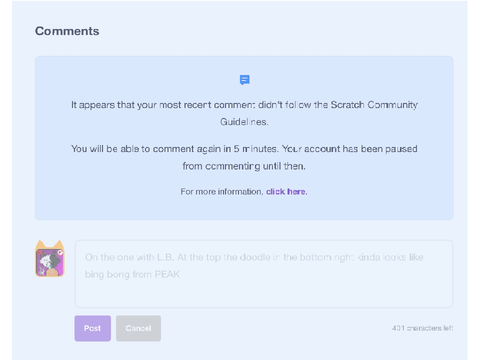Click the blue comment bubble icon
The width and height of the screenshot is (480, 360).
coord(245,80)
